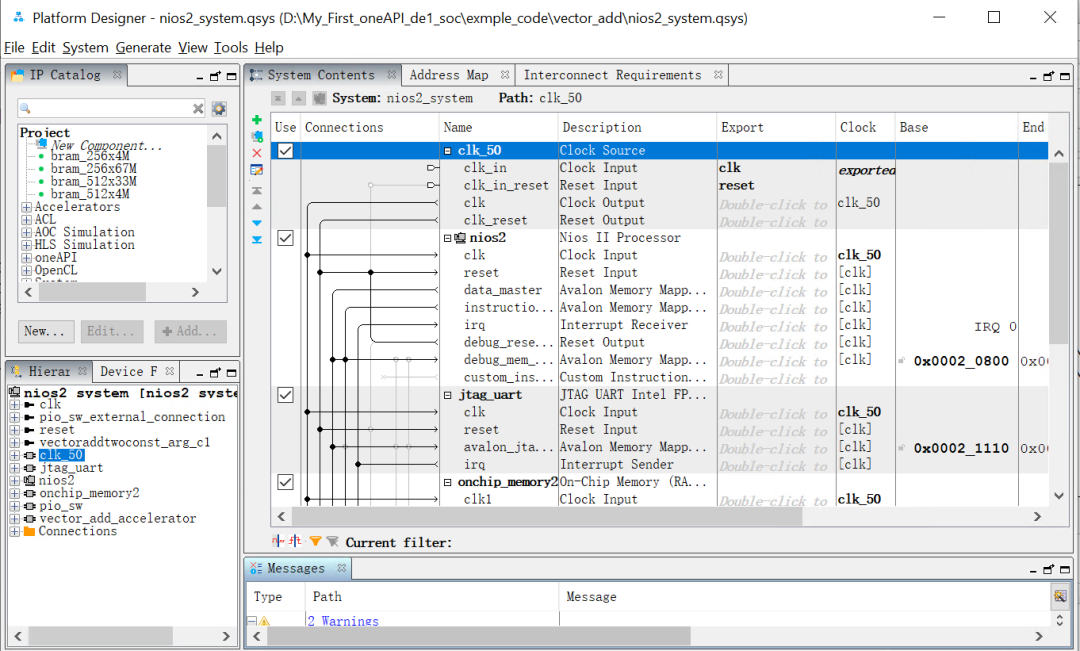1080x651 pixels.
Task: Detach the Messages panel
Action: (x=1048, y=570)
